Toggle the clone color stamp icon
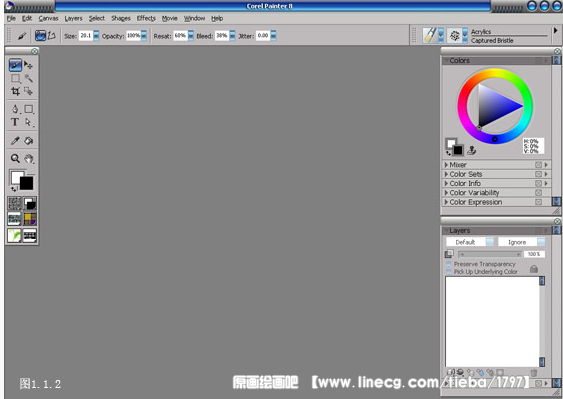This screenshot has height=399, width=563. [471, 150]
